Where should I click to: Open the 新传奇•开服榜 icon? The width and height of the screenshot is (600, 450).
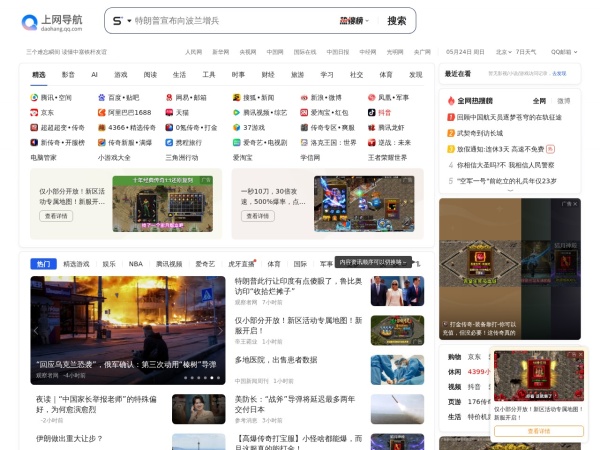[x=34, y=142]
